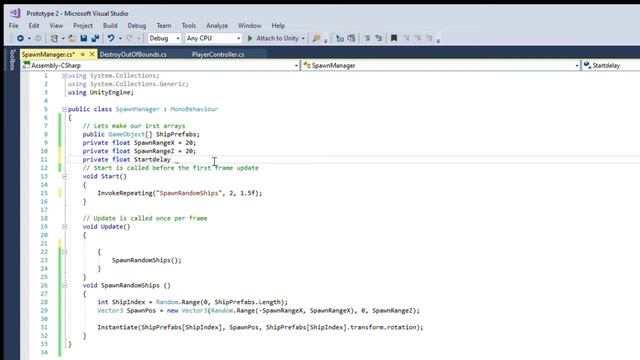Close the SpawnManager.cs tab

(x=92, y=54)
